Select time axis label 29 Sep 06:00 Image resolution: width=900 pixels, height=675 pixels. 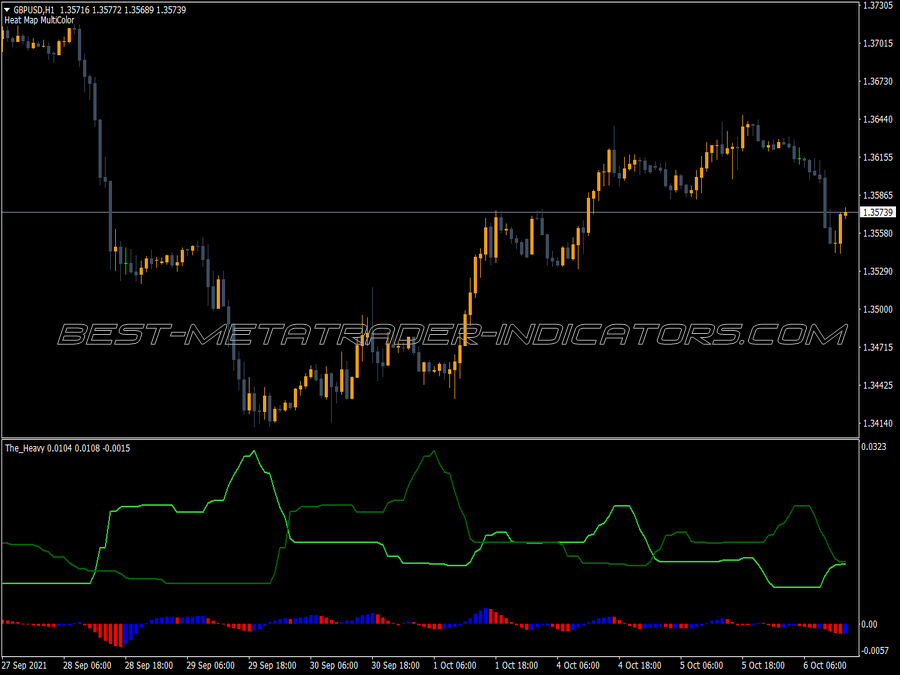(x=211, y=665)
